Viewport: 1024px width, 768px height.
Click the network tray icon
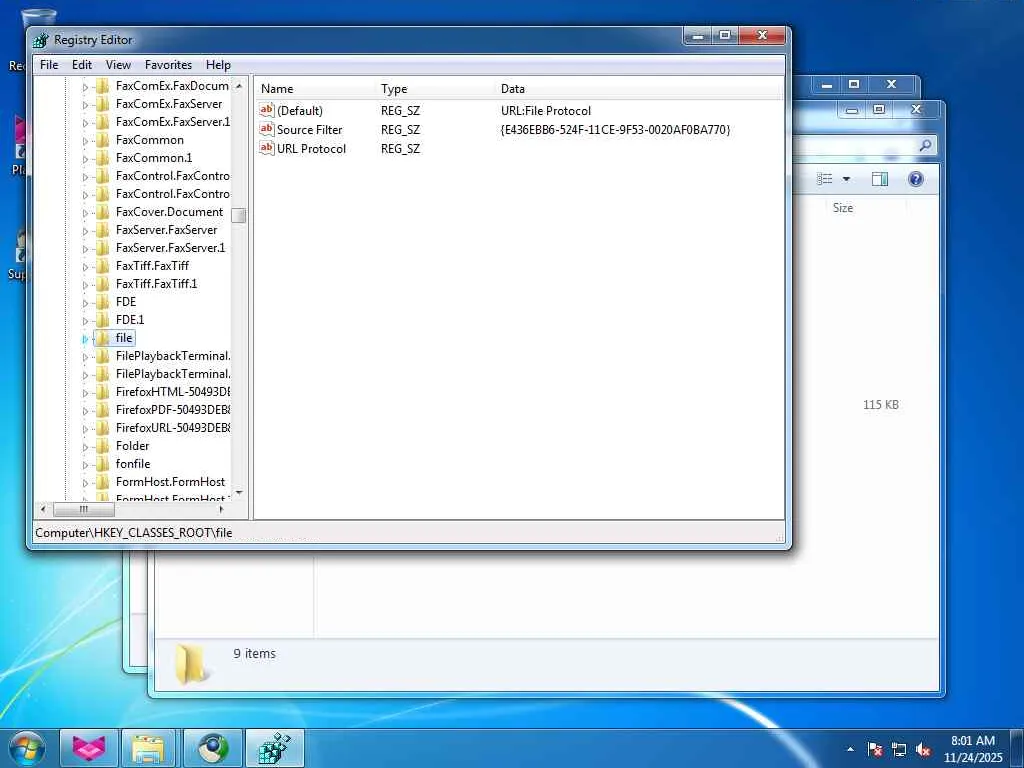pos(899,749)
